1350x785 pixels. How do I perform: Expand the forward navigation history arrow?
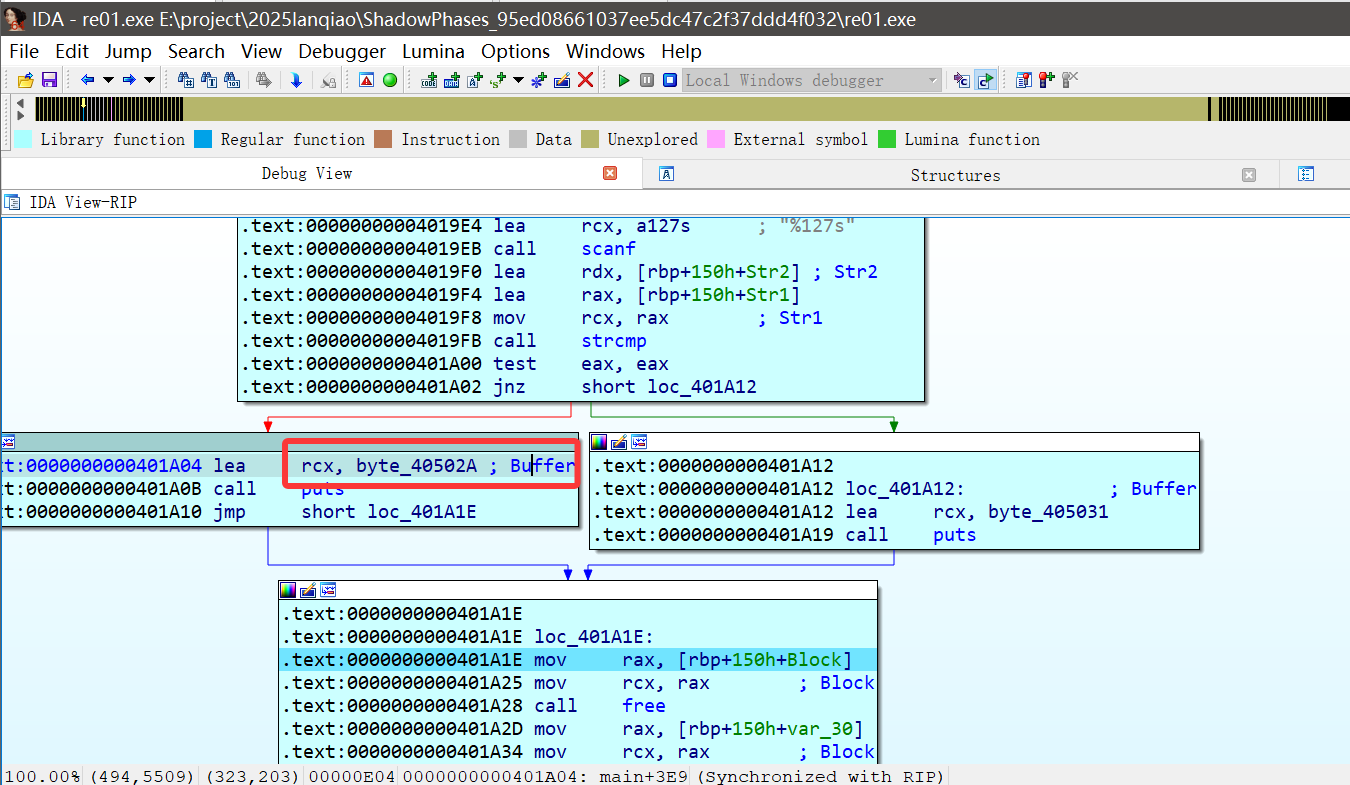[149, 80]
